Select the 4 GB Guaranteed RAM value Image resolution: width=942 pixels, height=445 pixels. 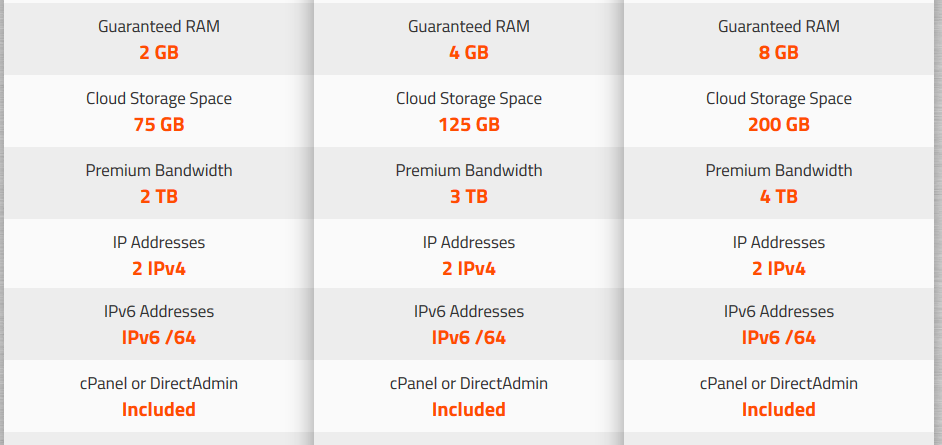[469, 53]
